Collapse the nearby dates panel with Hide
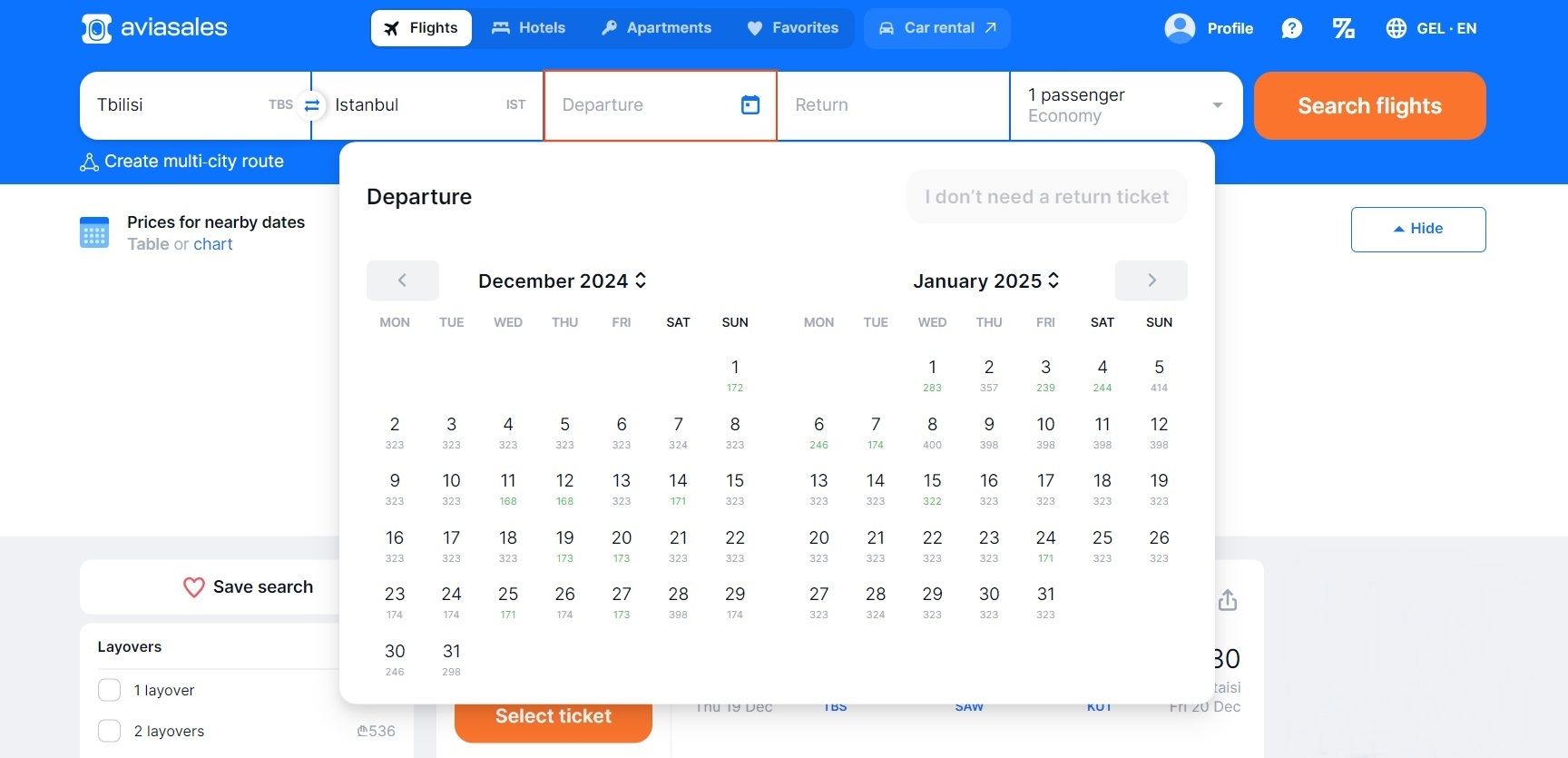1568x758 pixels. point(1418,229)
